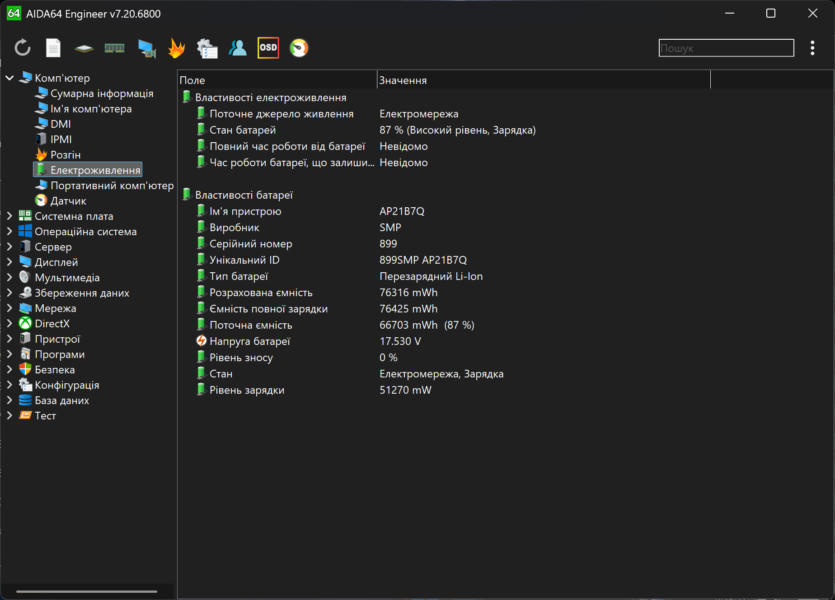
Task: Select Ім'я комп'ютера tree item
Action: [x=91, y=109]
